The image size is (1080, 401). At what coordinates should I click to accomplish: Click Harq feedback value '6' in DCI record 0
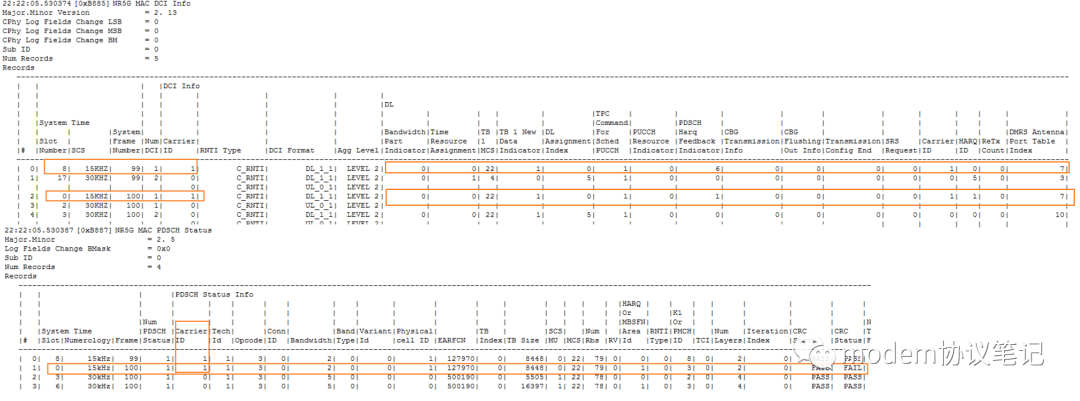[x=718, y=168]
